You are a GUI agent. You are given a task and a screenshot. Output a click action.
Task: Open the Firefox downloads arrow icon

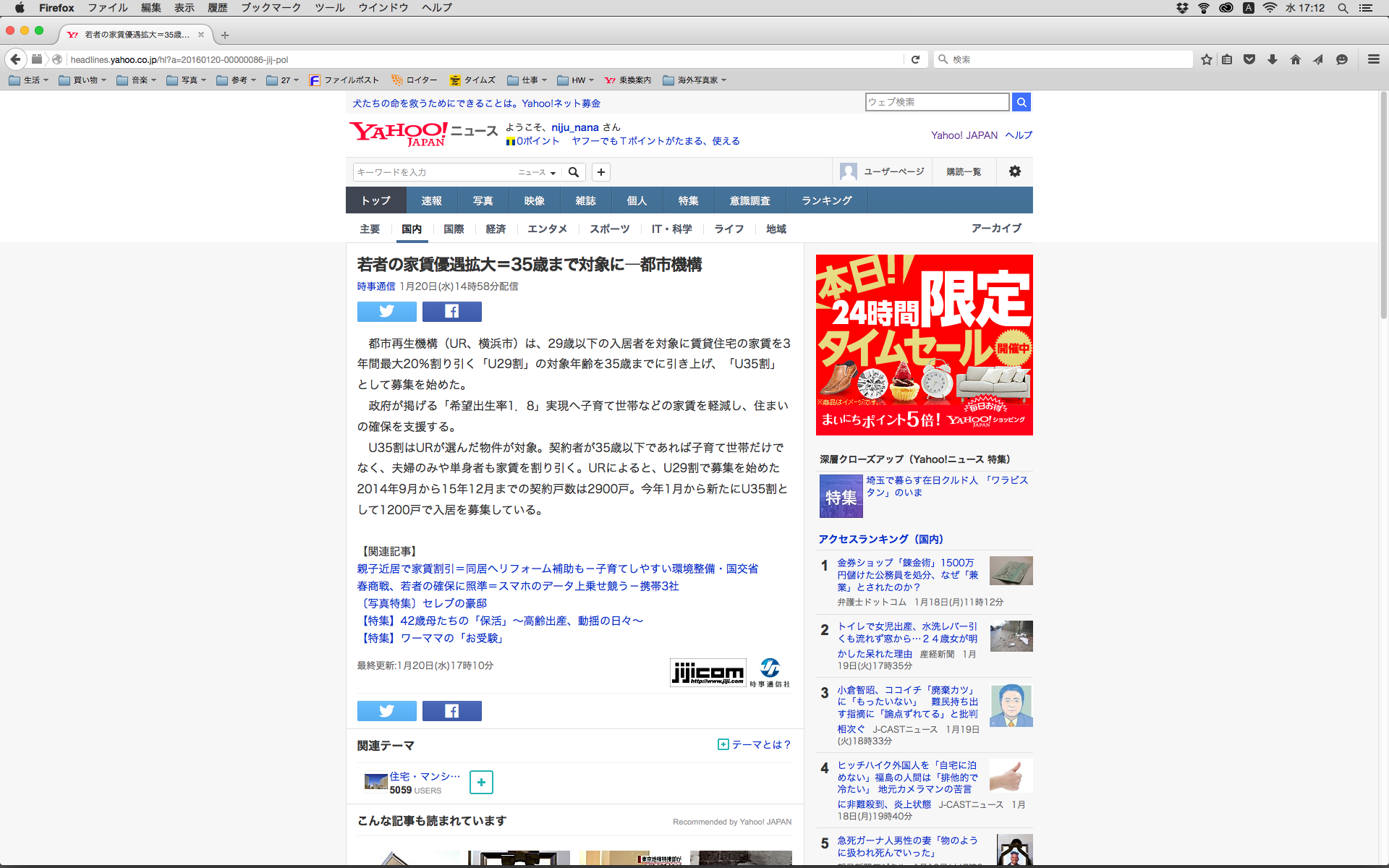[1273, 59]
